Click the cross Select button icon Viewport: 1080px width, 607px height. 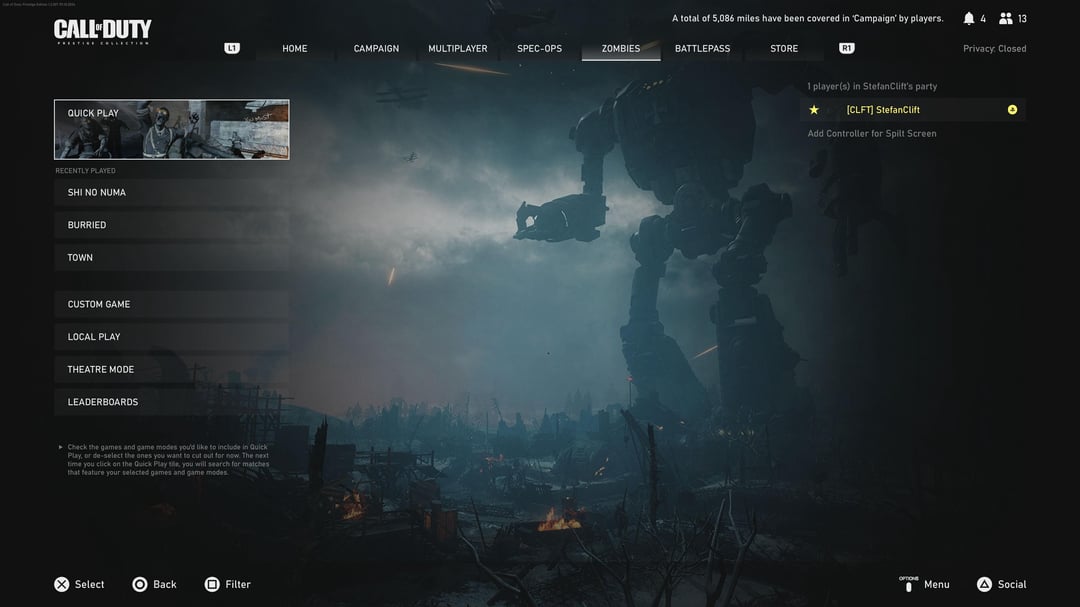coord(62,584)
